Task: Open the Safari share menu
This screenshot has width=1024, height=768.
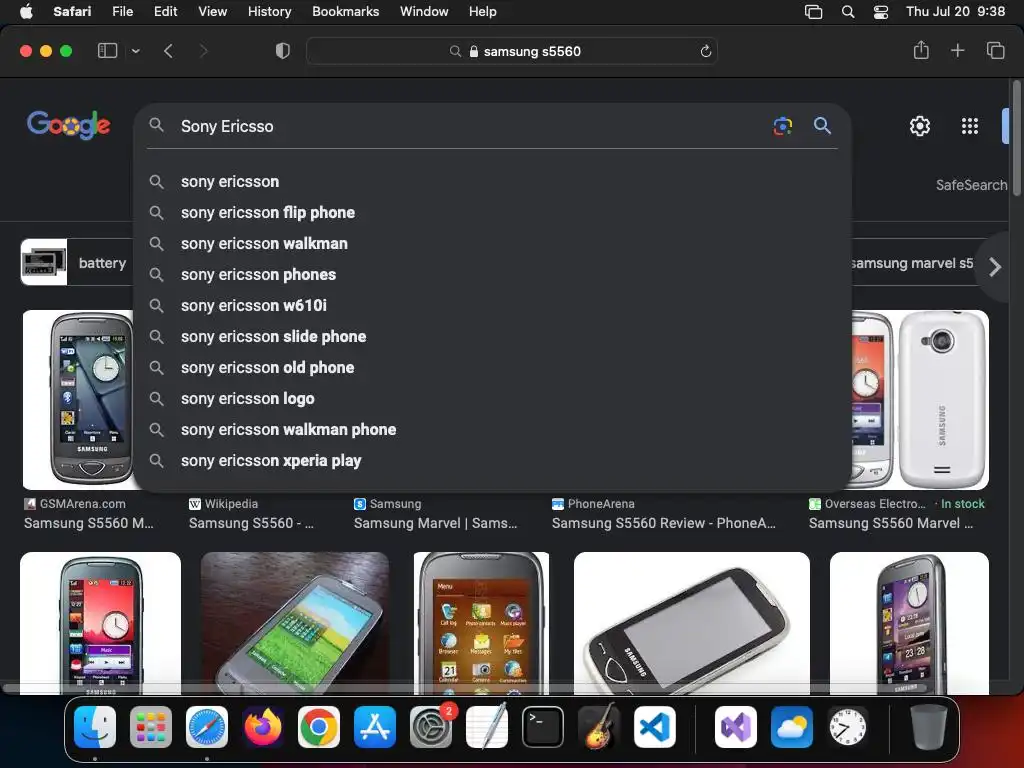Action: click(921, 50)
